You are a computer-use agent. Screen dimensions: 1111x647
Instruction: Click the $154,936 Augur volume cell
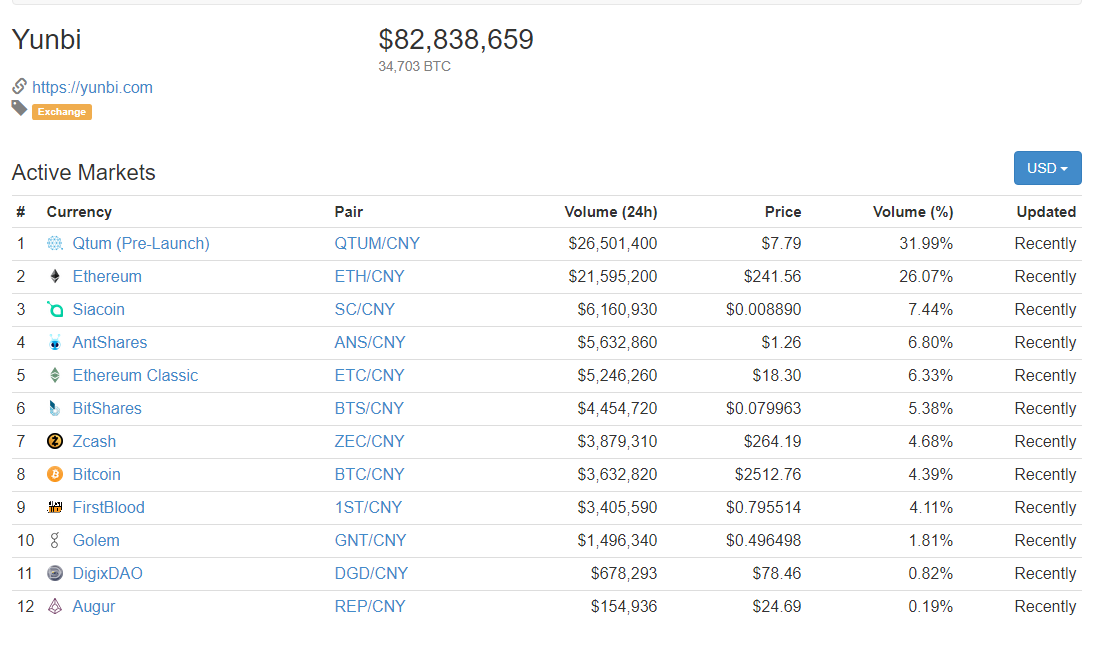click(624, 606)
